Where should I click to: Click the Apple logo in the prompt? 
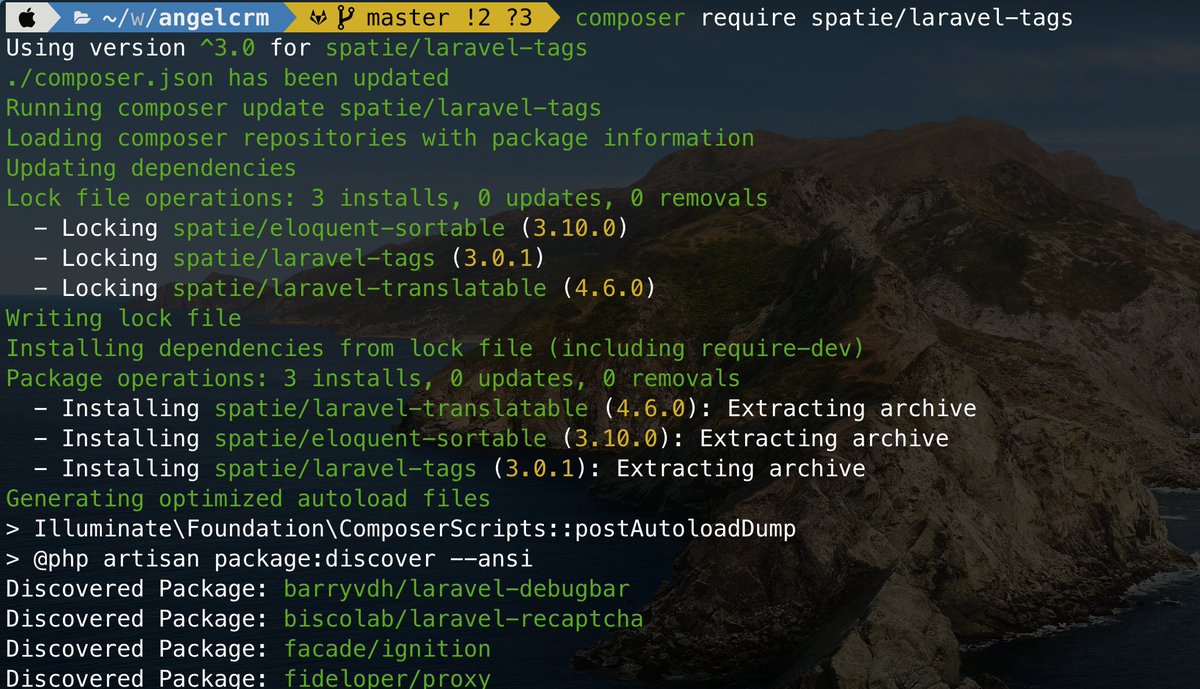coord(27,18)
